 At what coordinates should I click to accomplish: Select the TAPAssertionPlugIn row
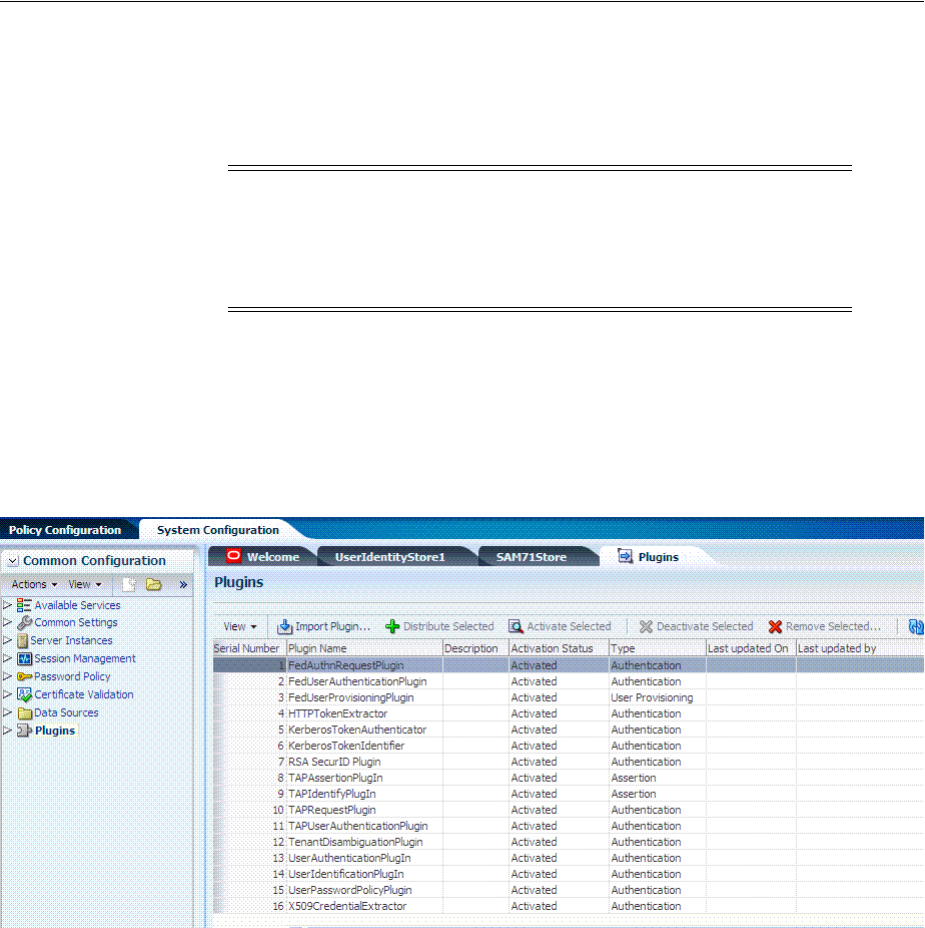click(568, 777)
